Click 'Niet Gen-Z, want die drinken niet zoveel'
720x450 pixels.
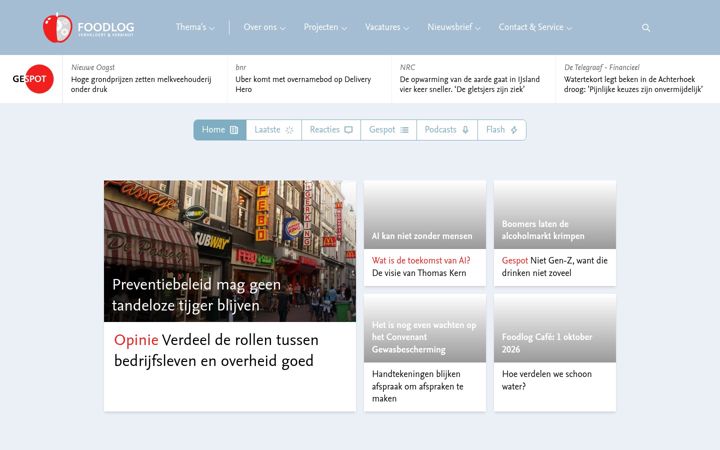[555, 267]
